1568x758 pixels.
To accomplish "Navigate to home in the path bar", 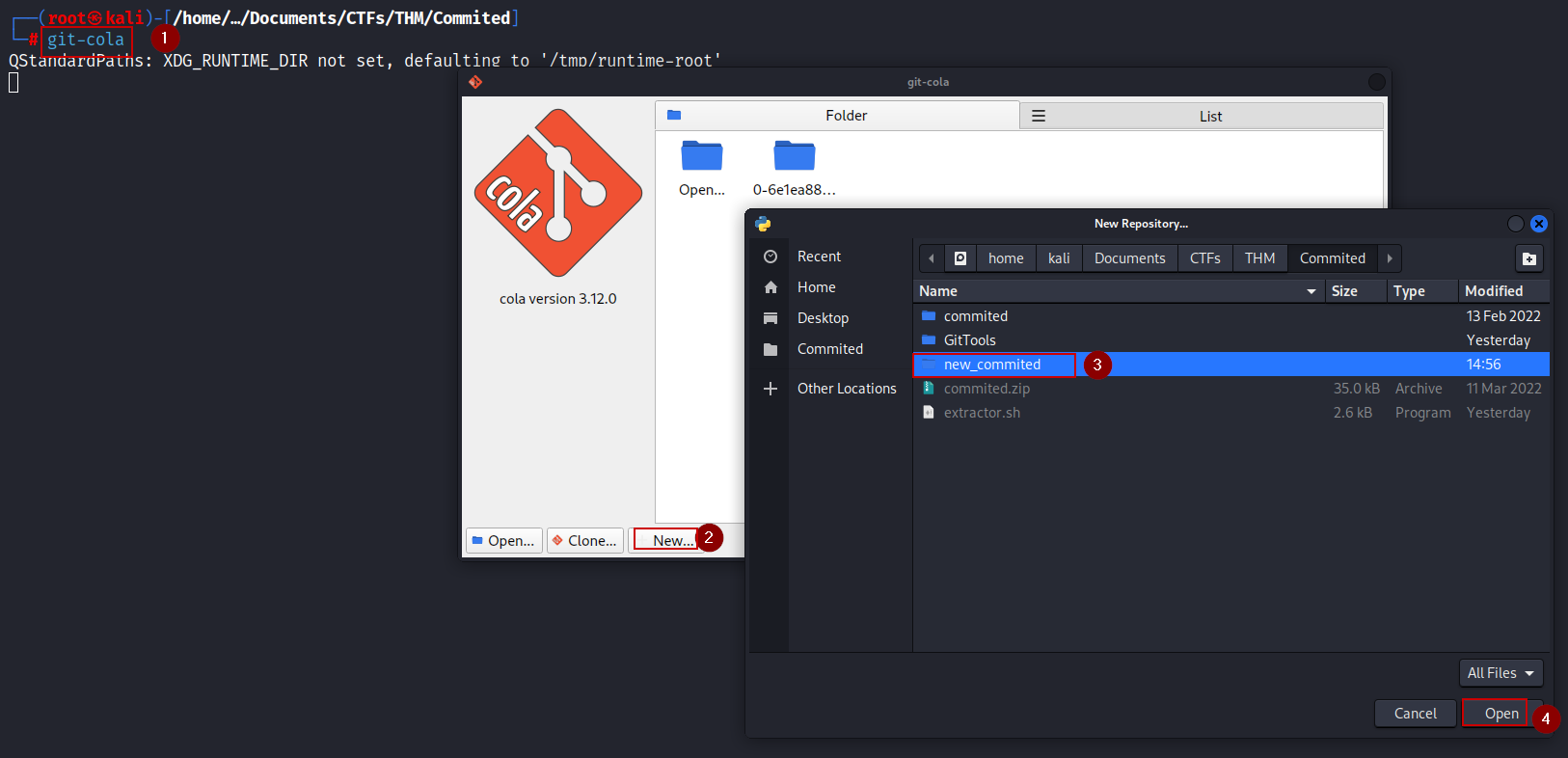I will click(1006, 258).
